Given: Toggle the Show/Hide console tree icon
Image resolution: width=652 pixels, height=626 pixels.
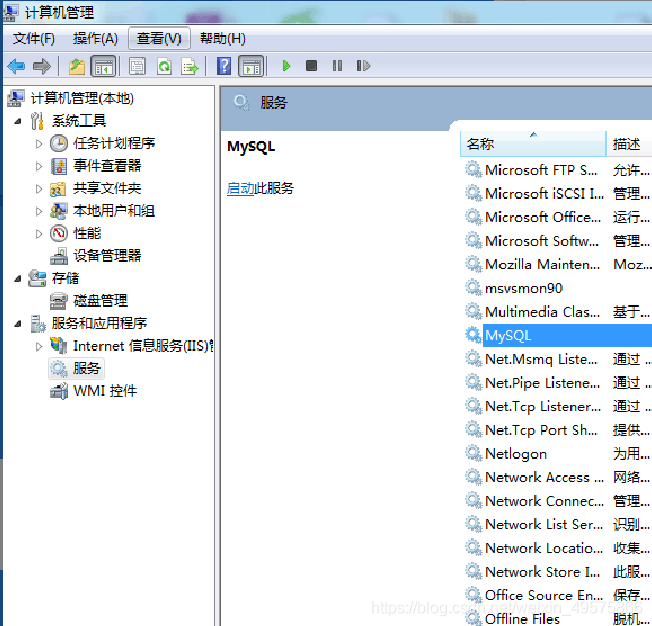Looking at the screenshot, I should (x=104, y=66).
